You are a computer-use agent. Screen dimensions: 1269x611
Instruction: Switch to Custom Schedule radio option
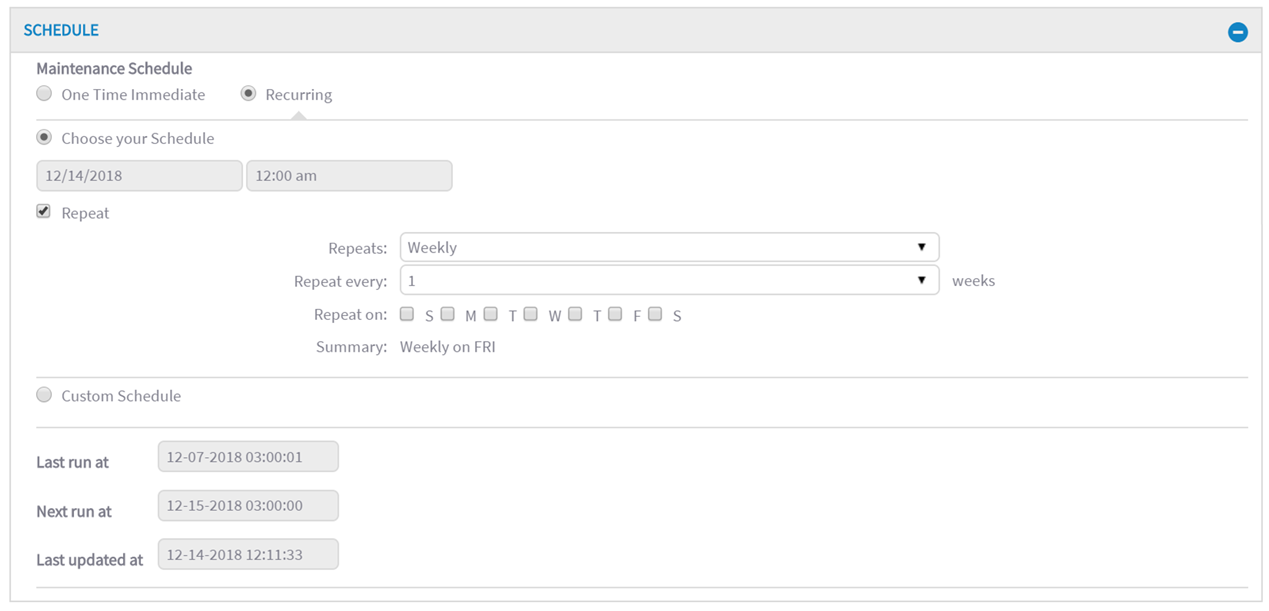click(x=44, y=395)
